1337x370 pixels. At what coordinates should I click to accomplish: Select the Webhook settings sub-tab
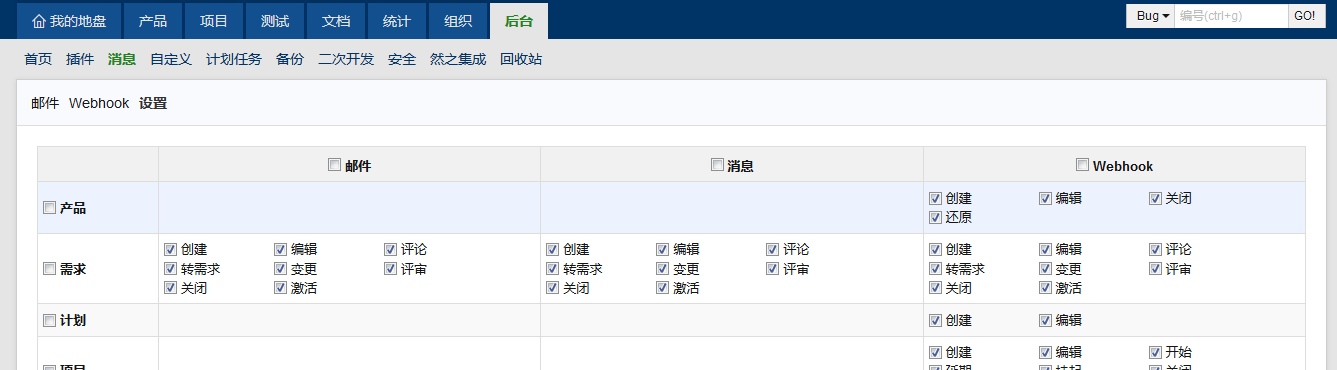[99, 103]
